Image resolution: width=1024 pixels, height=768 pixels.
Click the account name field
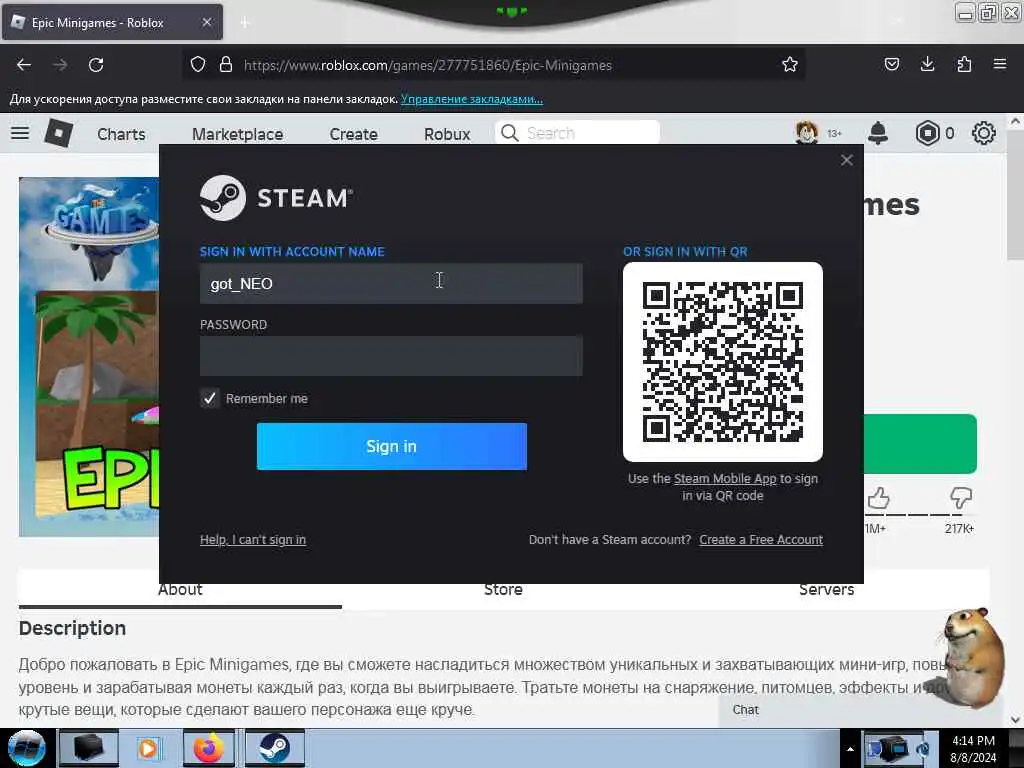point(391,283)
